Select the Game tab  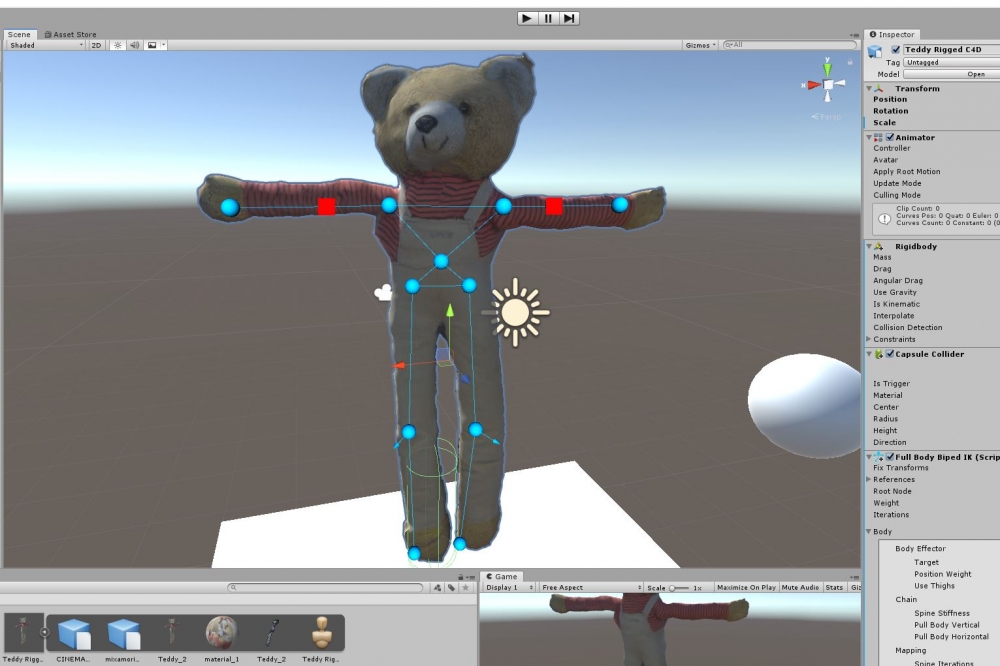point(502,576)
